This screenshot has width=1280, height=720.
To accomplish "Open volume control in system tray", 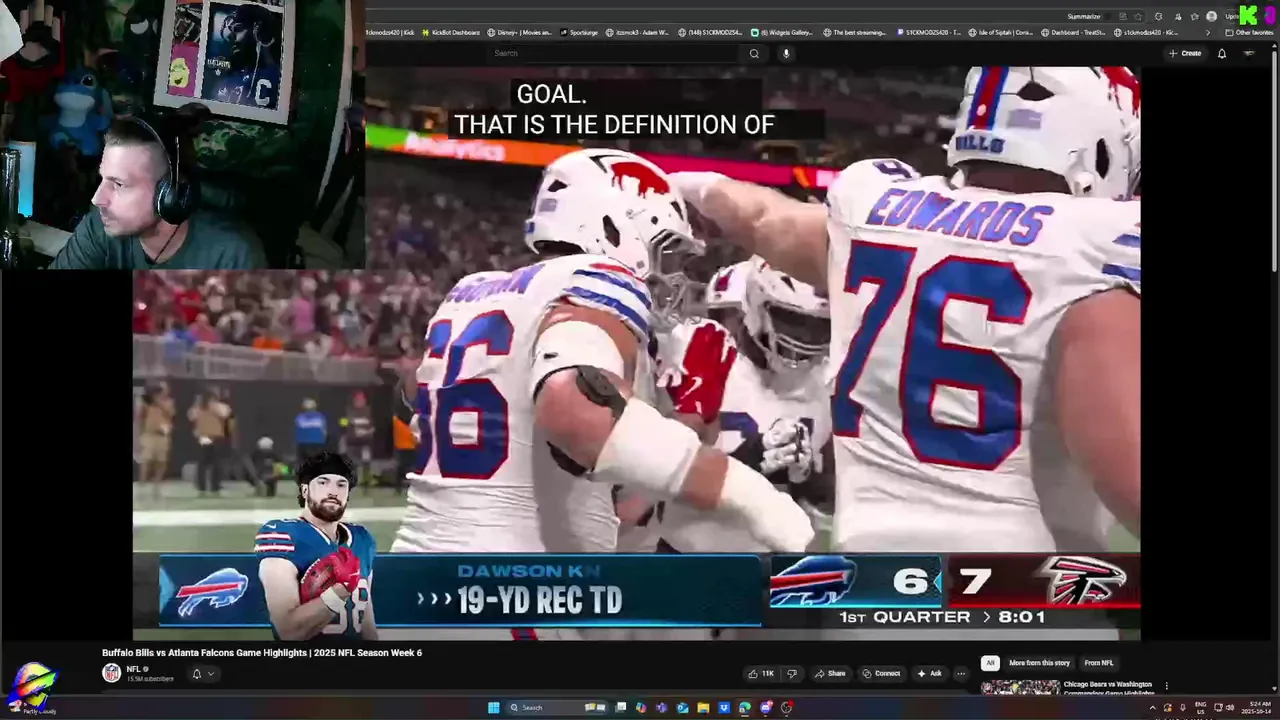I will (1230, 707).
